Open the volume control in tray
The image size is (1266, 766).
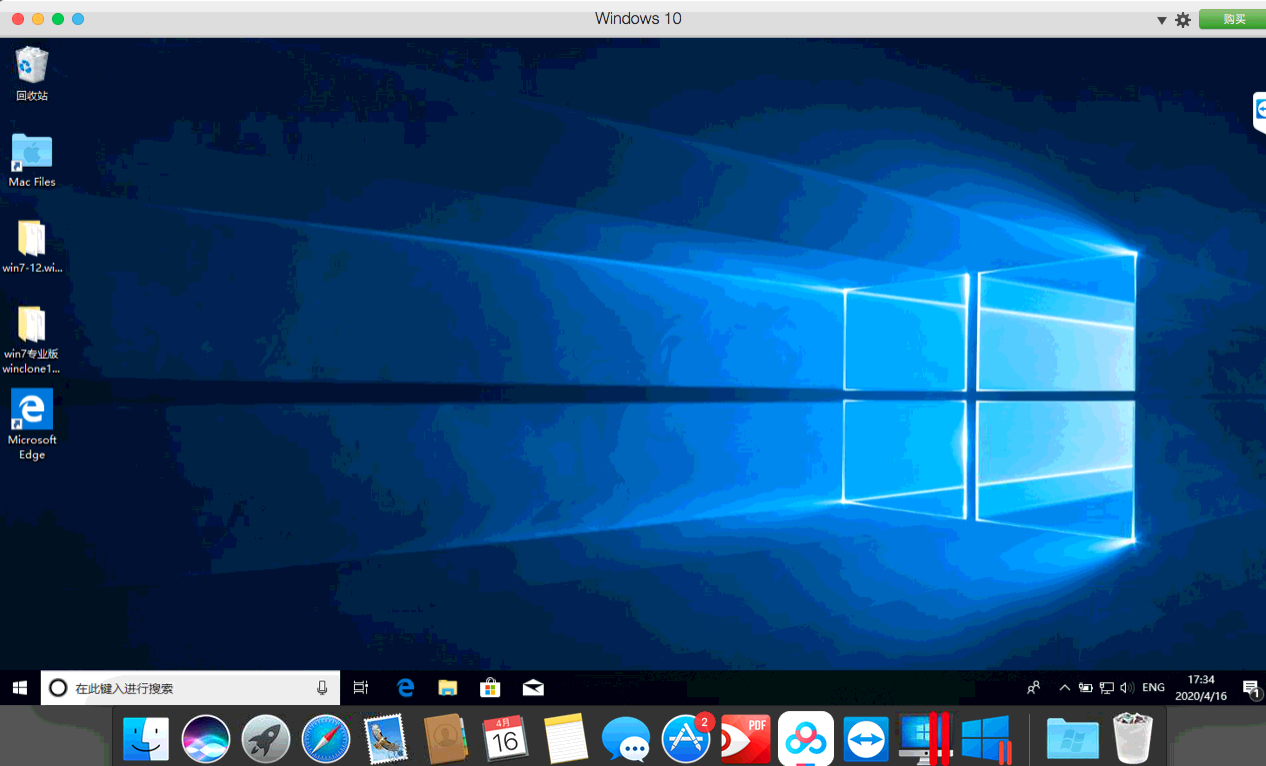(x=1127, y=688)
